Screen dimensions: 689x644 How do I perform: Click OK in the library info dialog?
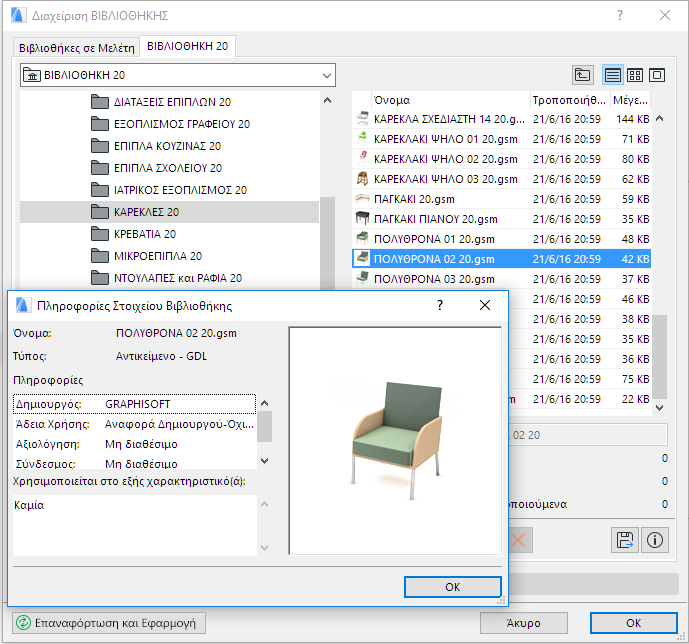pos(453,587)
